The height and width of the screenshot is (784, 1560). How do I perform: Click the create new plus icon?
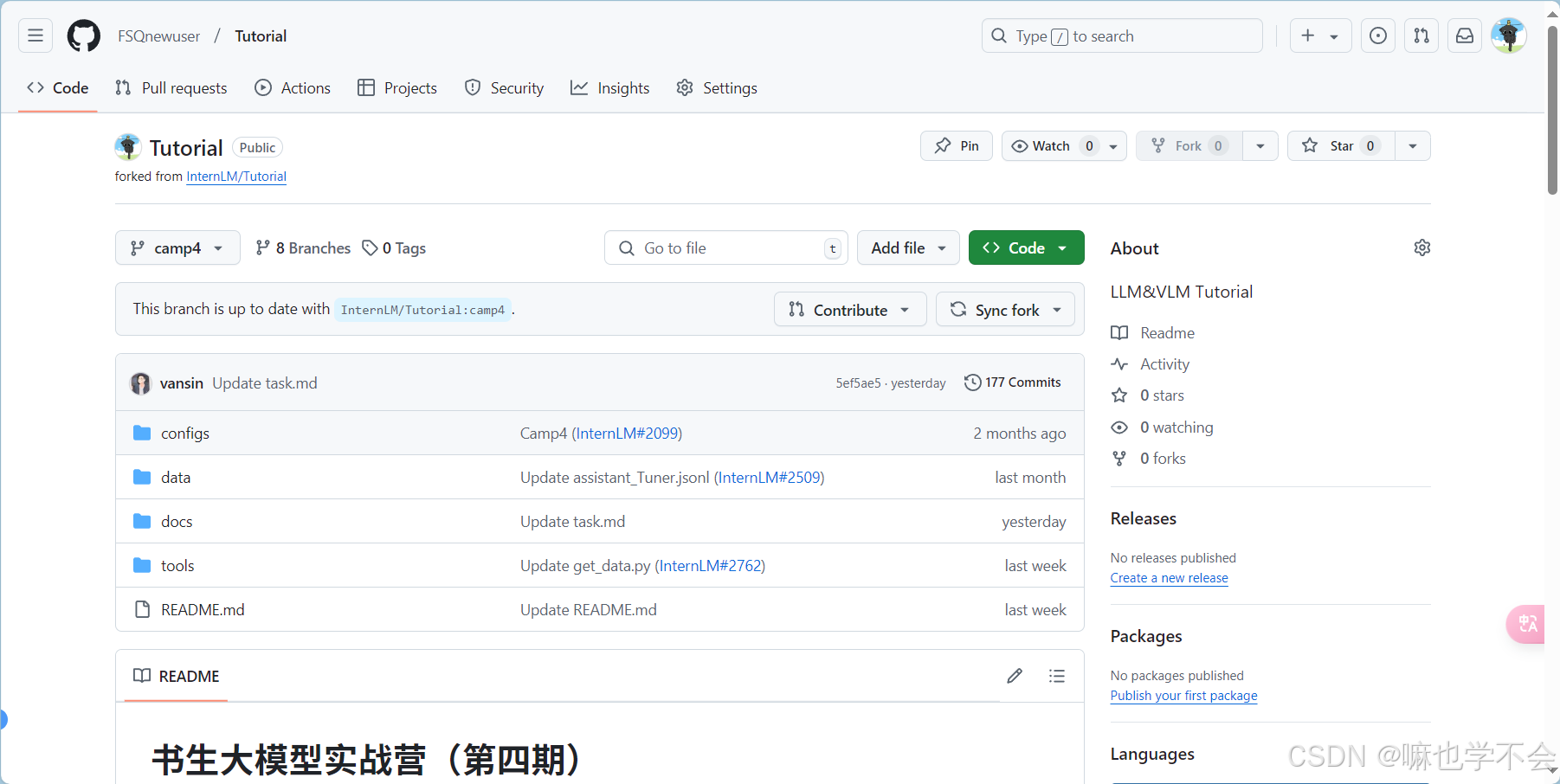[1308, 35]
